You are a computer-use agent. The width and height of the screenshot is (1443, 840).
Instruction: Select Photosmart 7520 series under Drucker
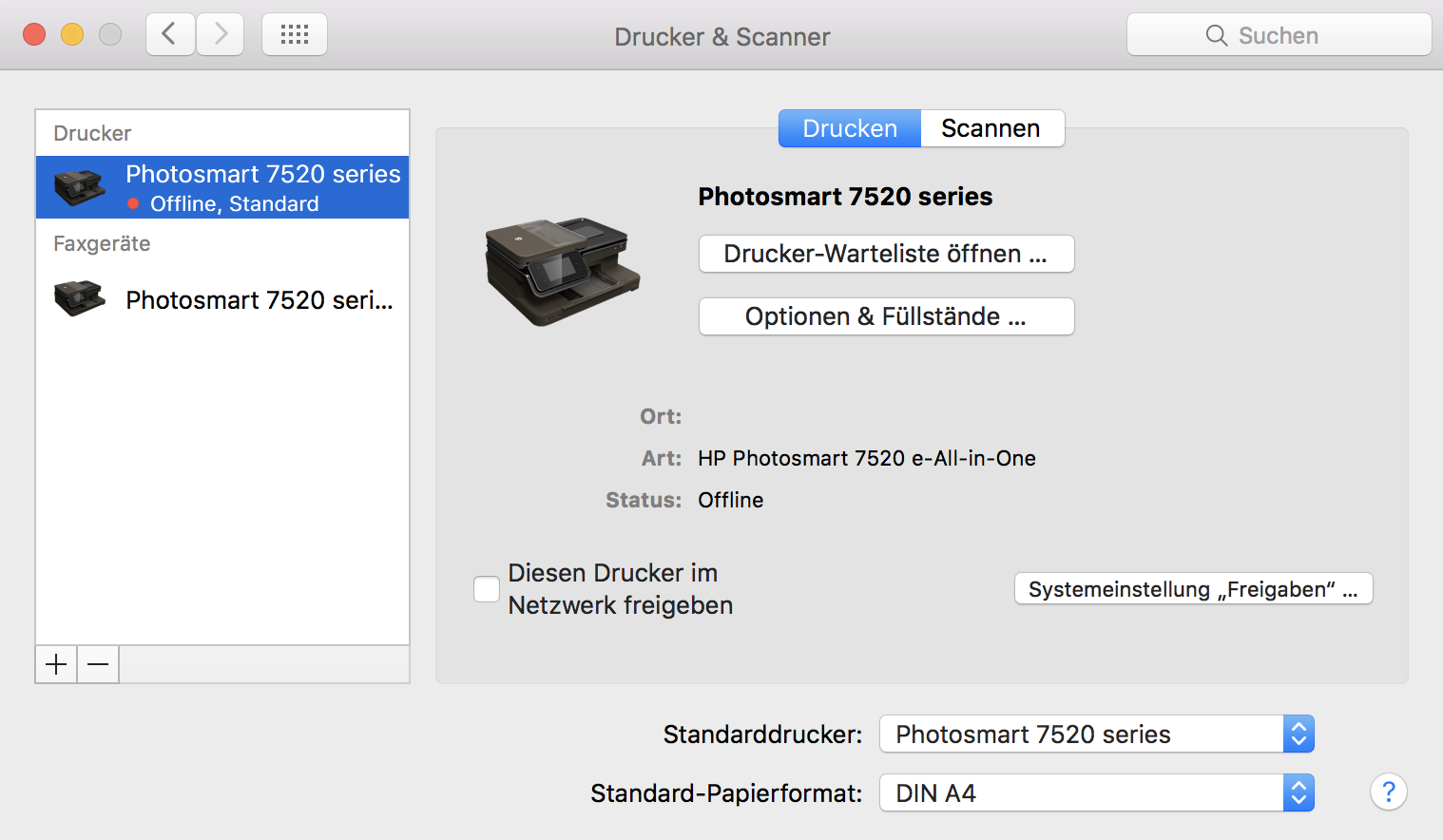(222, 187)
